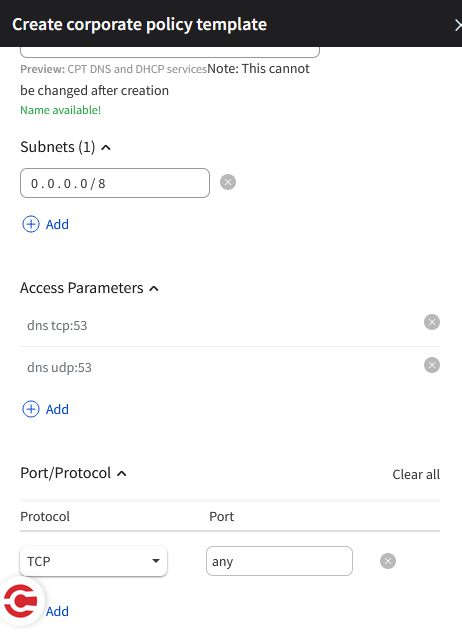Click Clear all in Port/Protocol
Viewport: 462px width, 644px height.
(416, 474)
